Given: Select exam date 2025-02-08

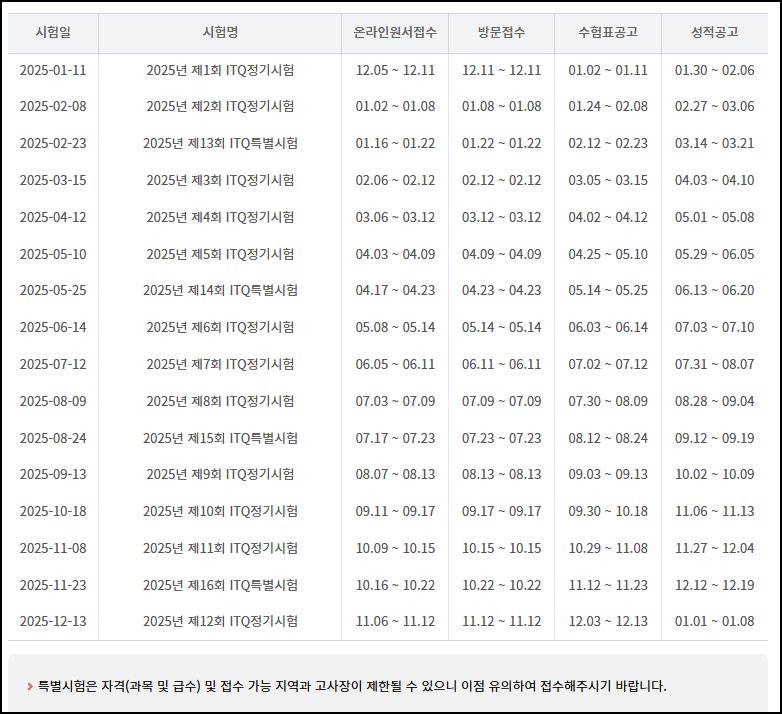Looking at the screenshot, I should pyautogui.click(x=53, y=107).
